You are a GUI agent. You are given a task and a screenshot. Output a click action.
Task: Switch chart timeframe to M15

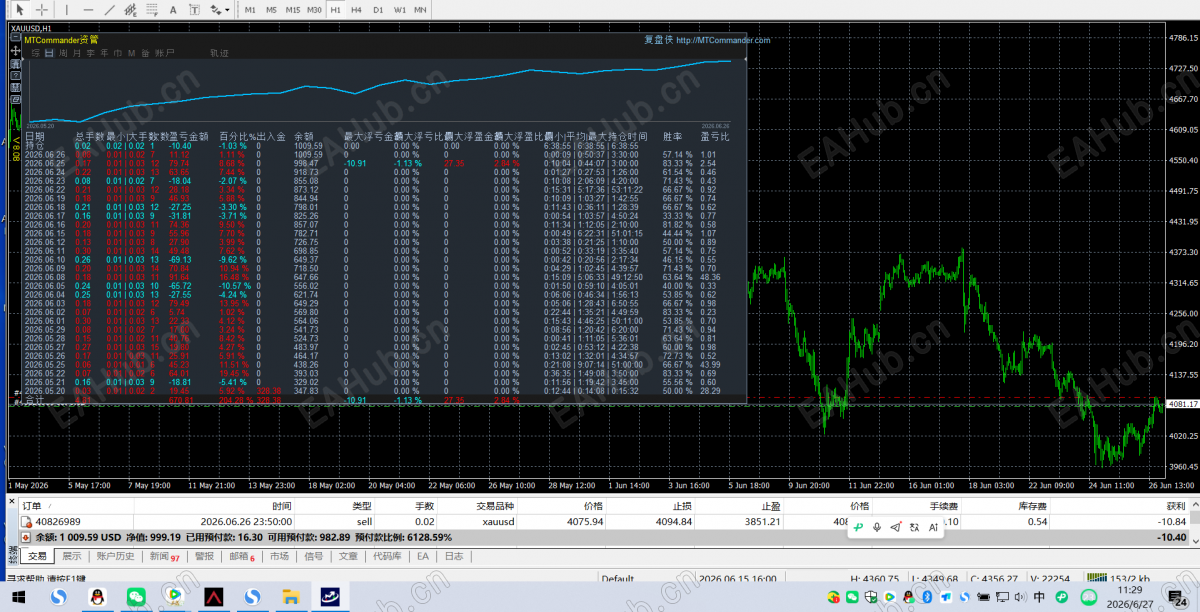point(293,10)
